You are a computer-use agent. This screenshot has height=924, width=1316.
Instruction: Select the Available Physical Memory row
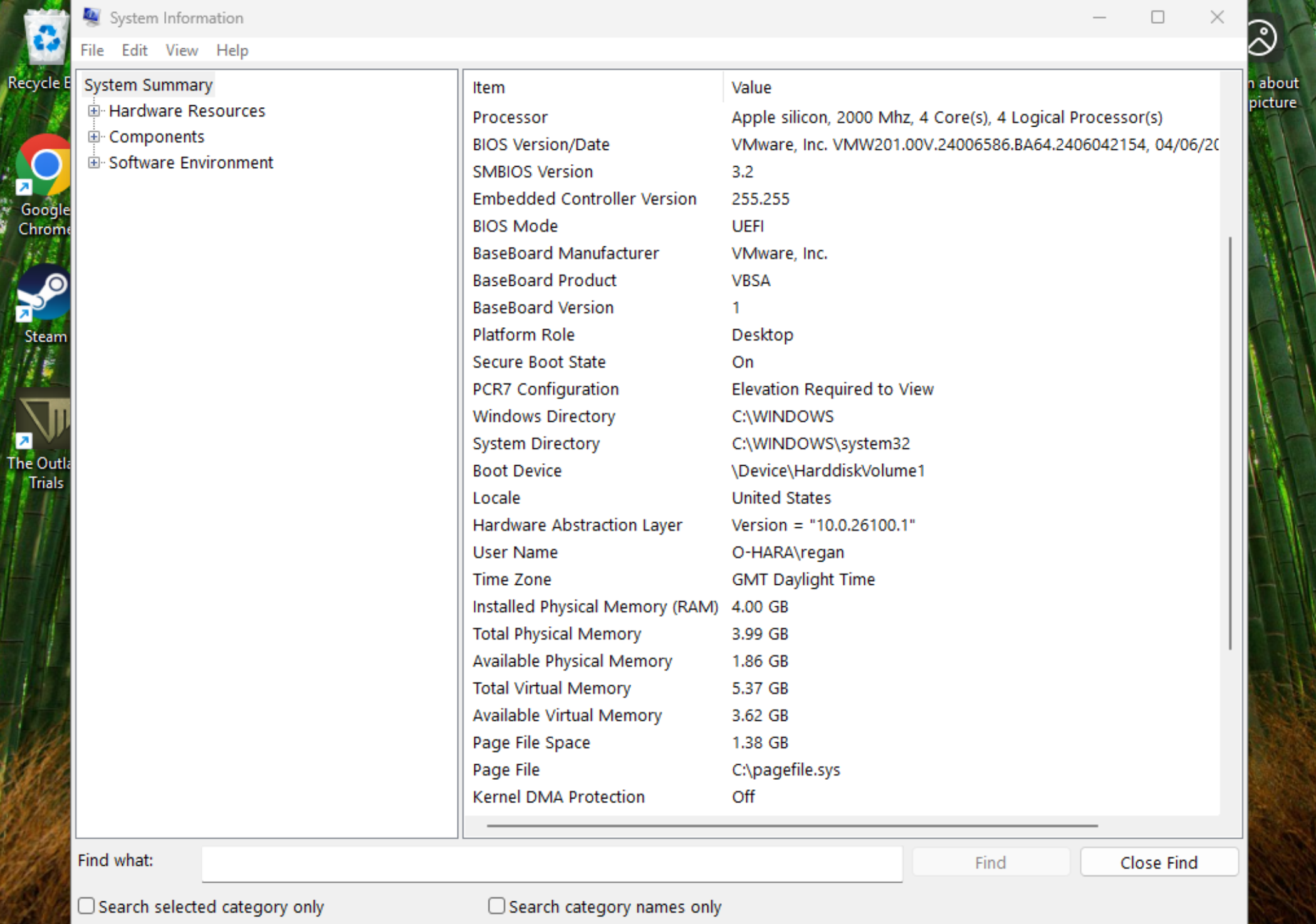842,661
